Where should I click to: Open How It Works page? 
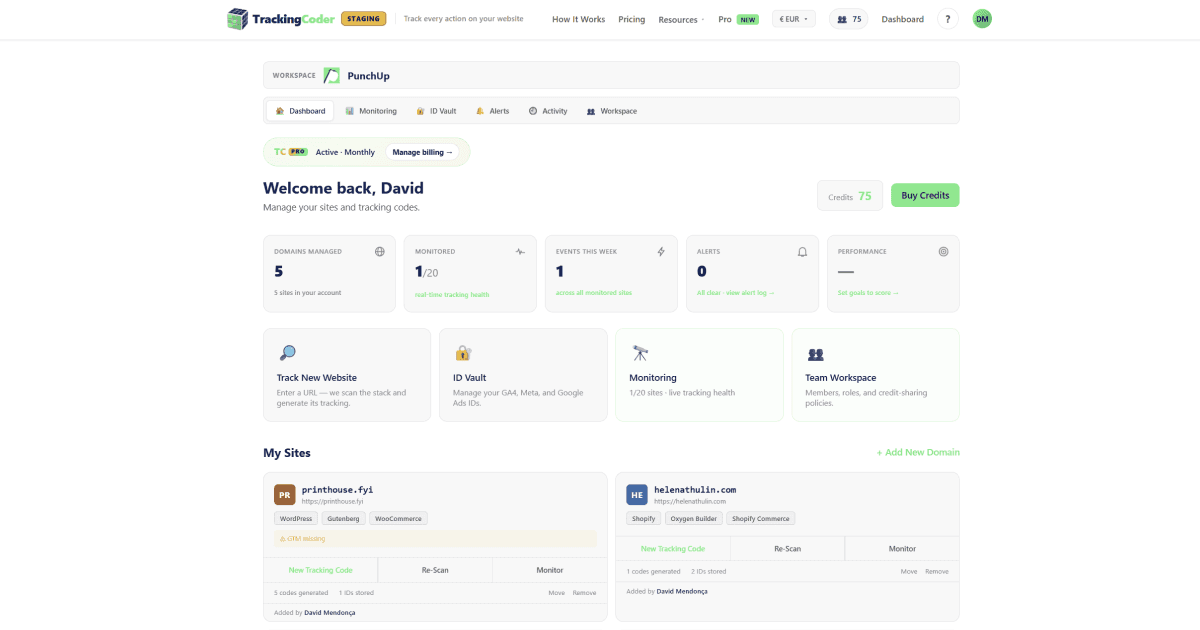tap(578, 19)
